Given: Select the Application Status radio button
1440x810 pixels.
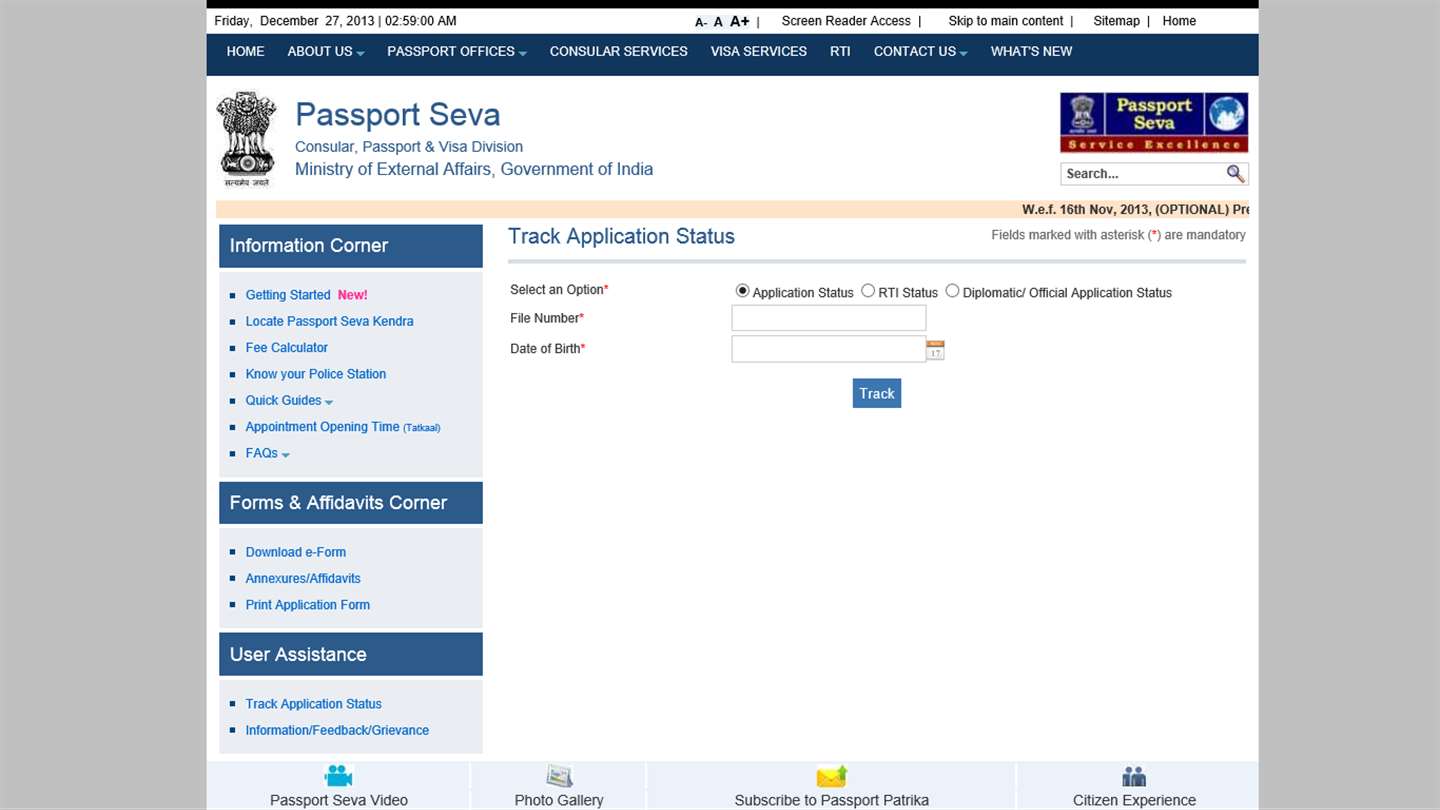Looking at the screenshot, I should pos(742,291).
